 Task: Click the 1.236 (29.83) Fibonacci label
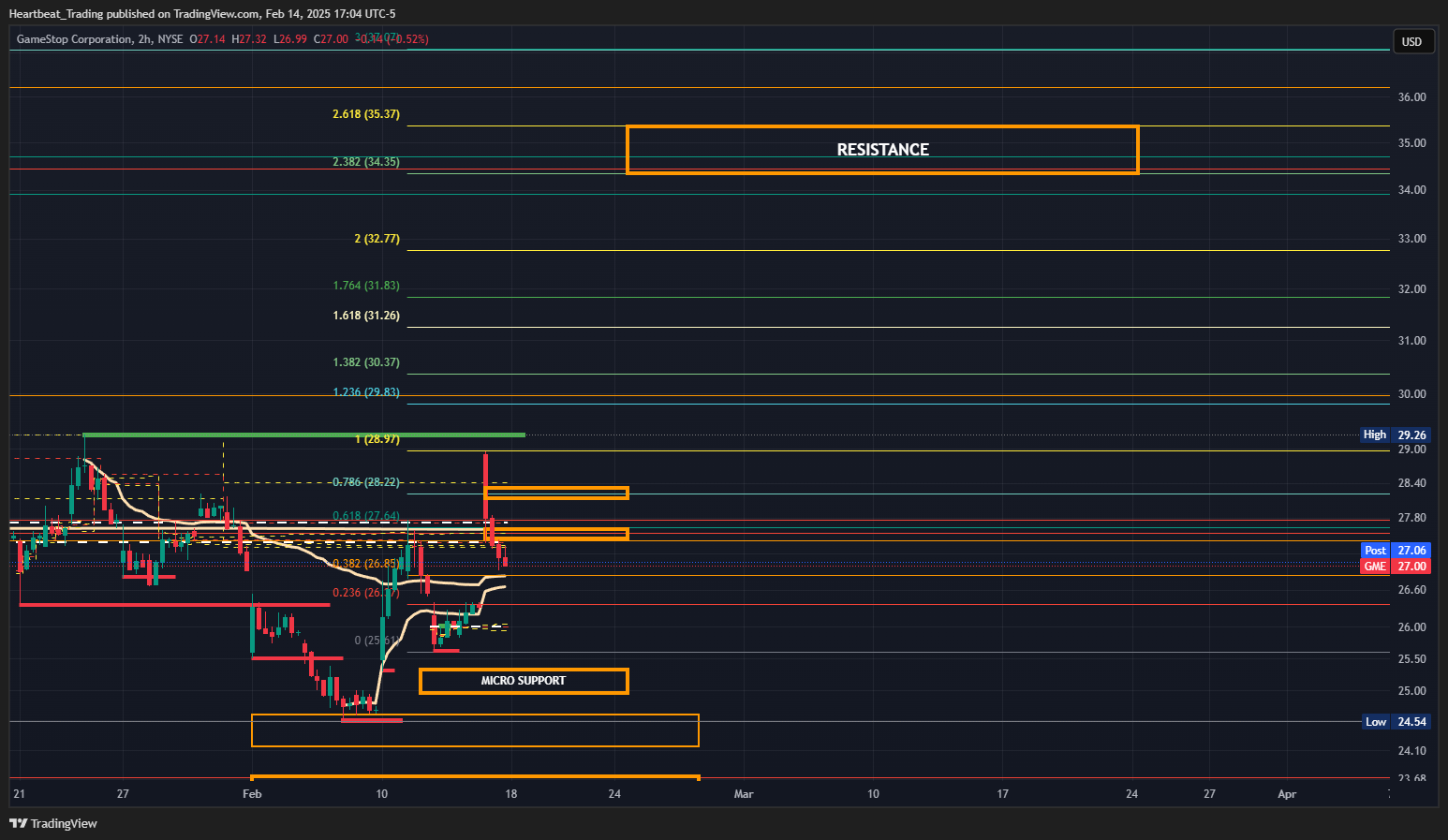click(x=366, y=392)
